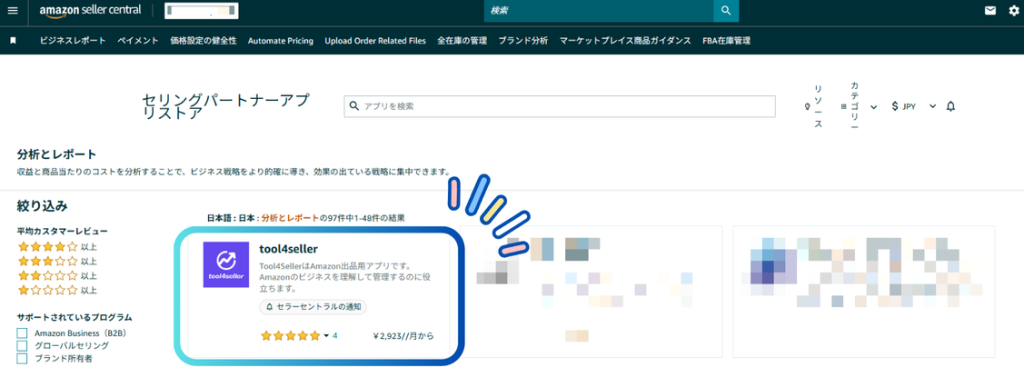Viewport: 1024px width, 367px height.
Task: Click the tool4seller five-star rating
Action: (x=291, y=336)
